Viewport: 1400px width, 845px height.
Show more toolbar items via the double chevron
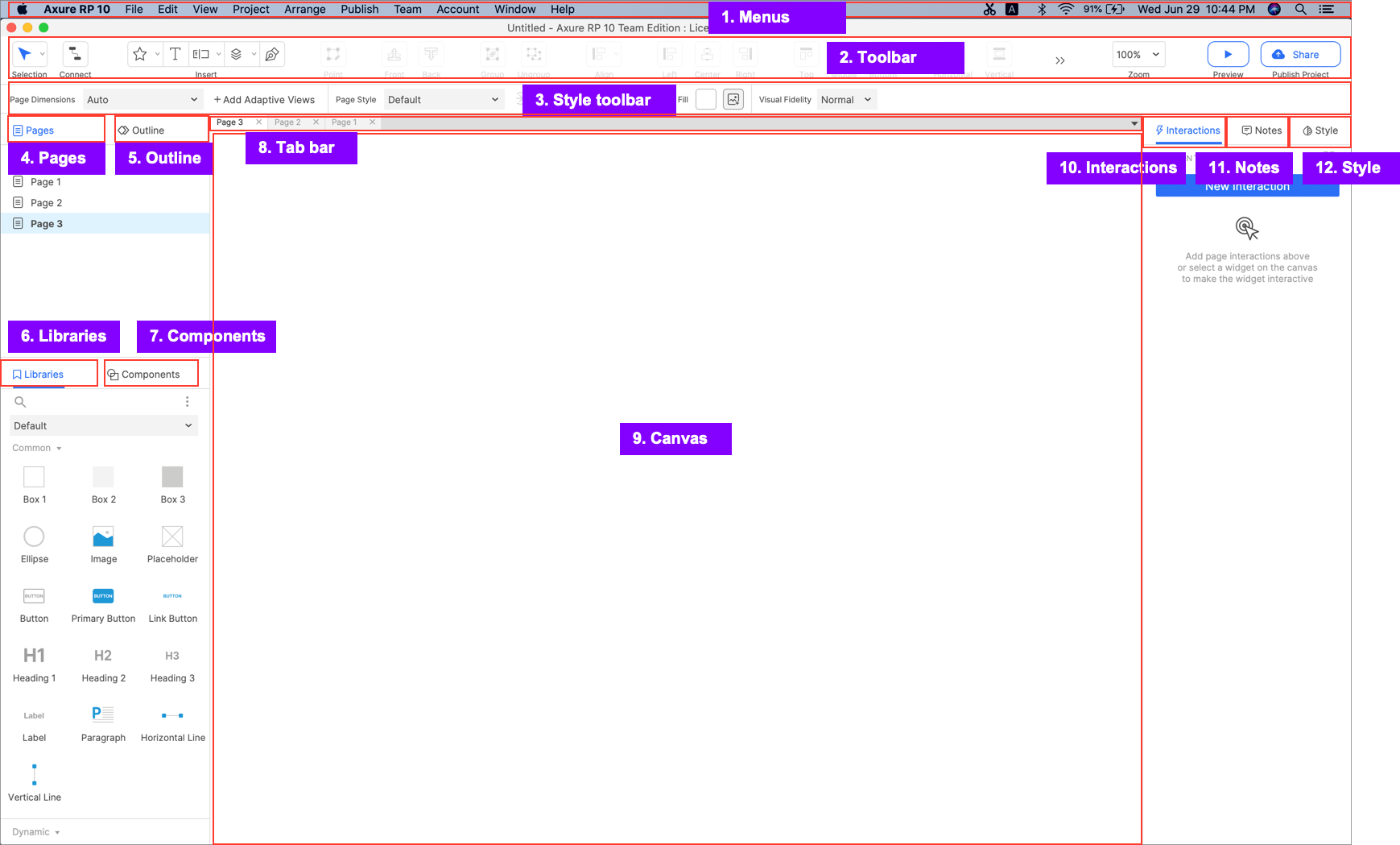[1060, 60]
